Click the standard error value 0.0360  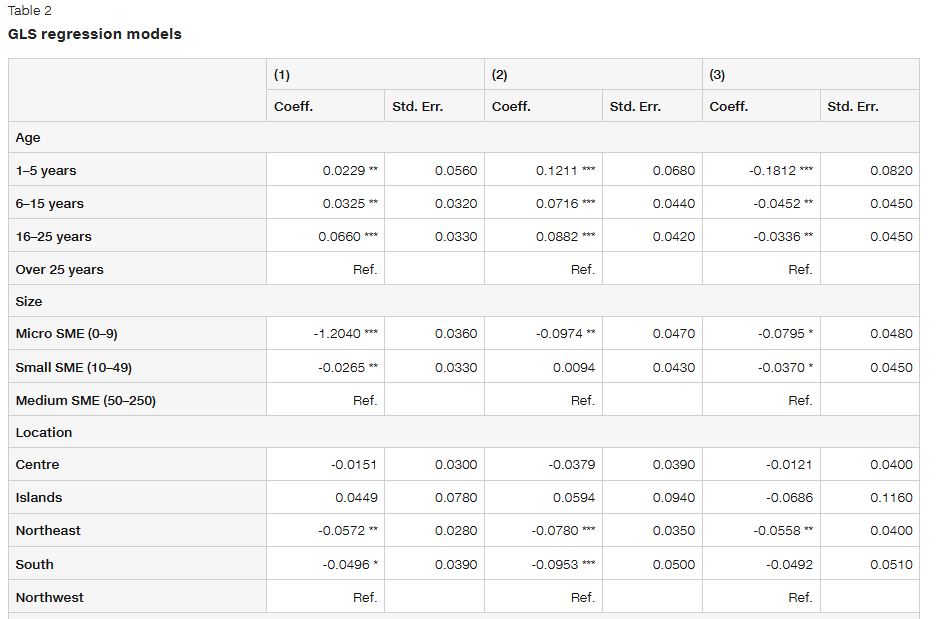point(456,333)
